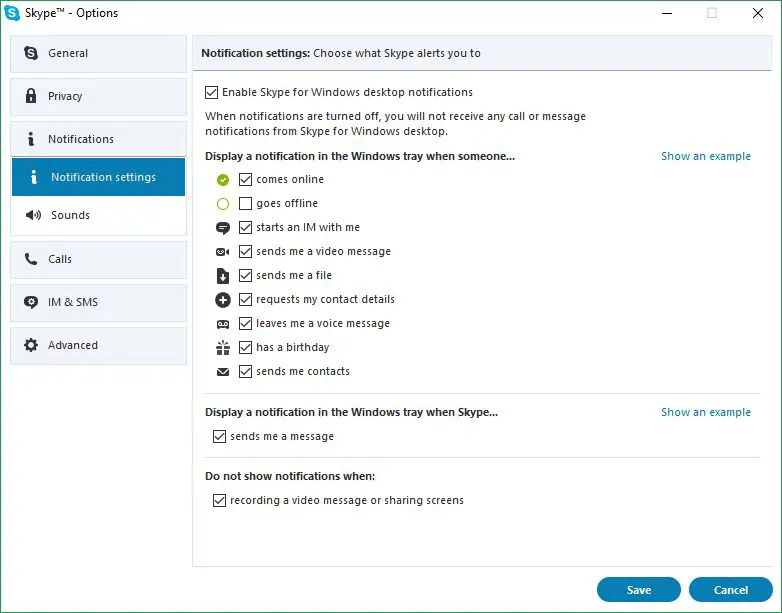Open 'Show an example' link for Skype notifications
Screen dimensions: 782x613
(706, 412)
